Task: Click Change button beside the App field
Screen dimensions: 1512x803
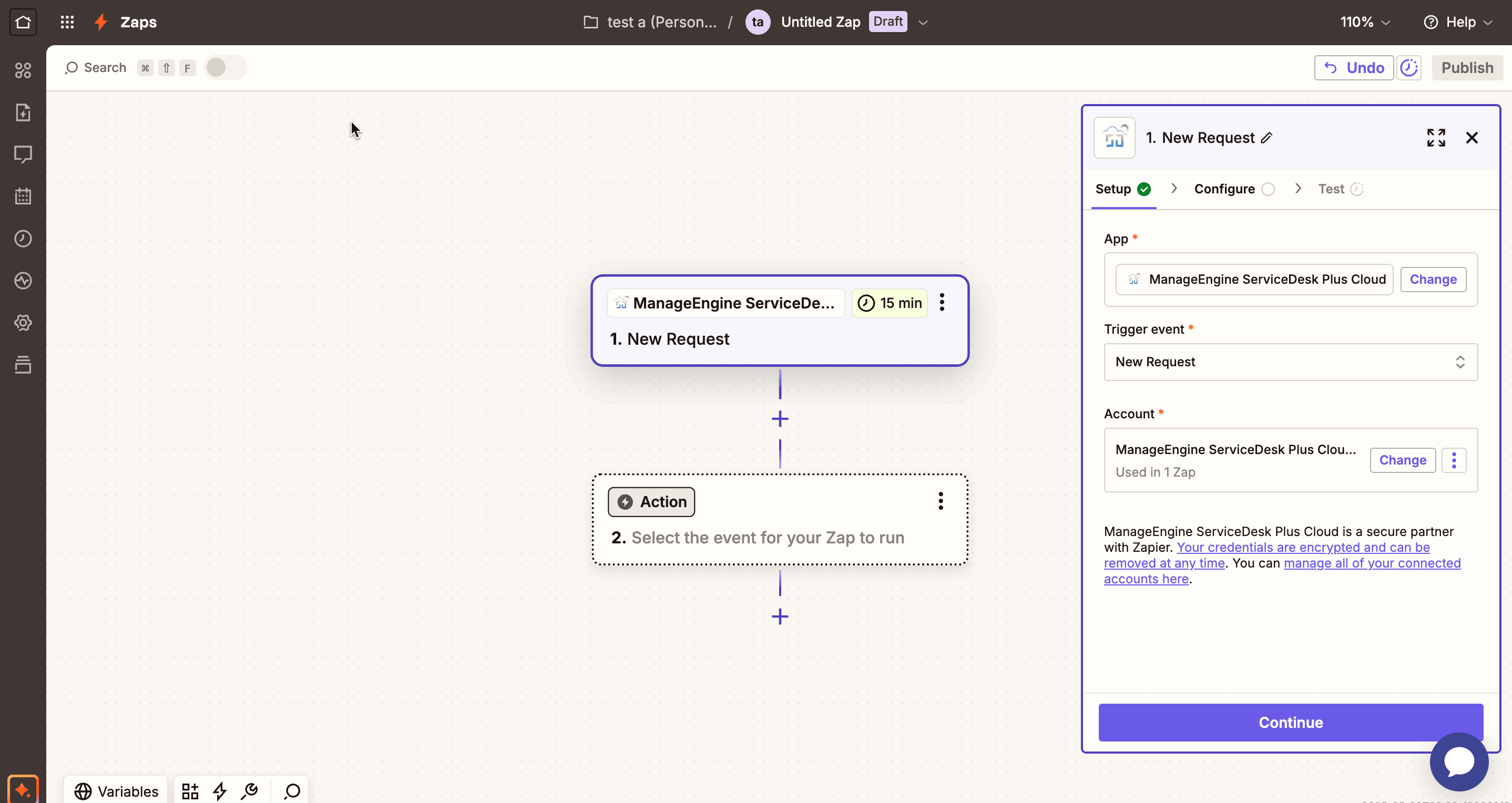Action: tap(1433, 280)
